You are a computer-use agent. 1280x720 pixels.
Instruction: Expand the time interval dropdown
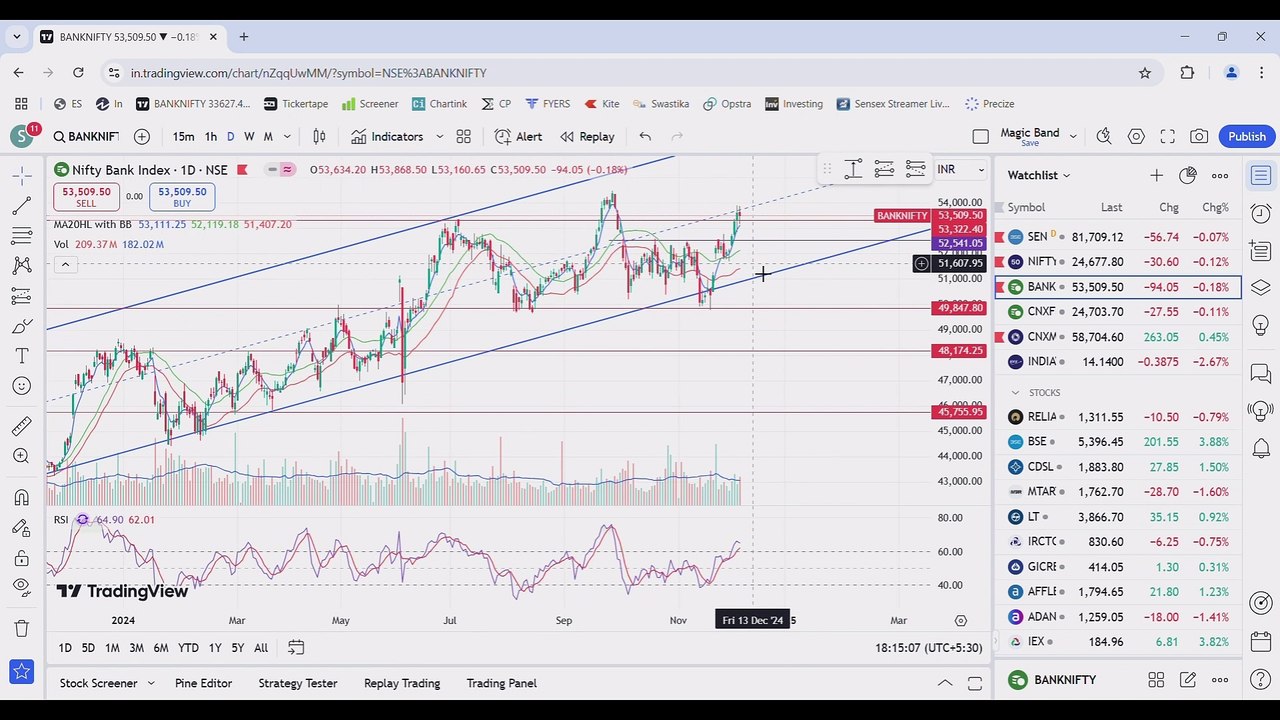[287, 137]
